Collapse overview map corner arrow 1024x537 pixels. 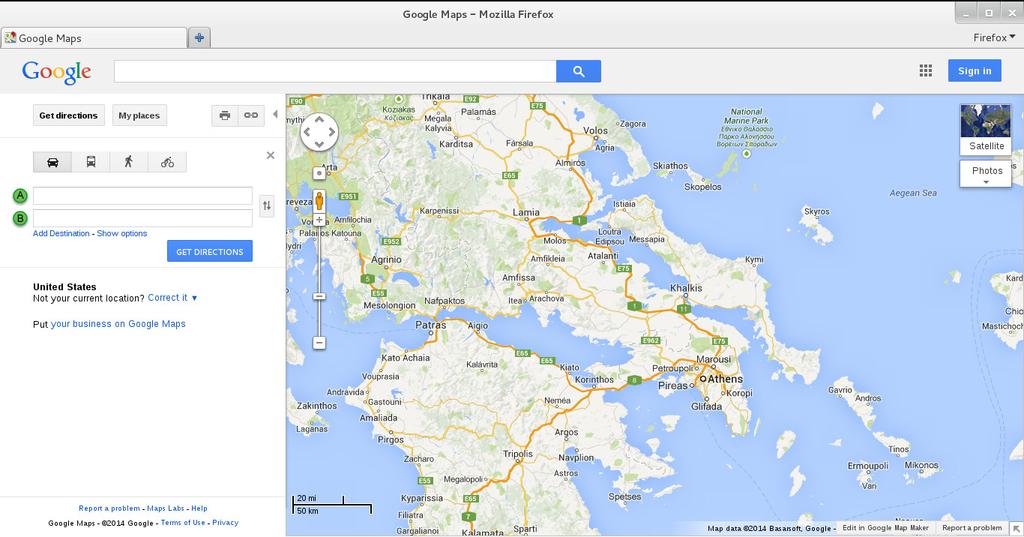(1017, 528)
